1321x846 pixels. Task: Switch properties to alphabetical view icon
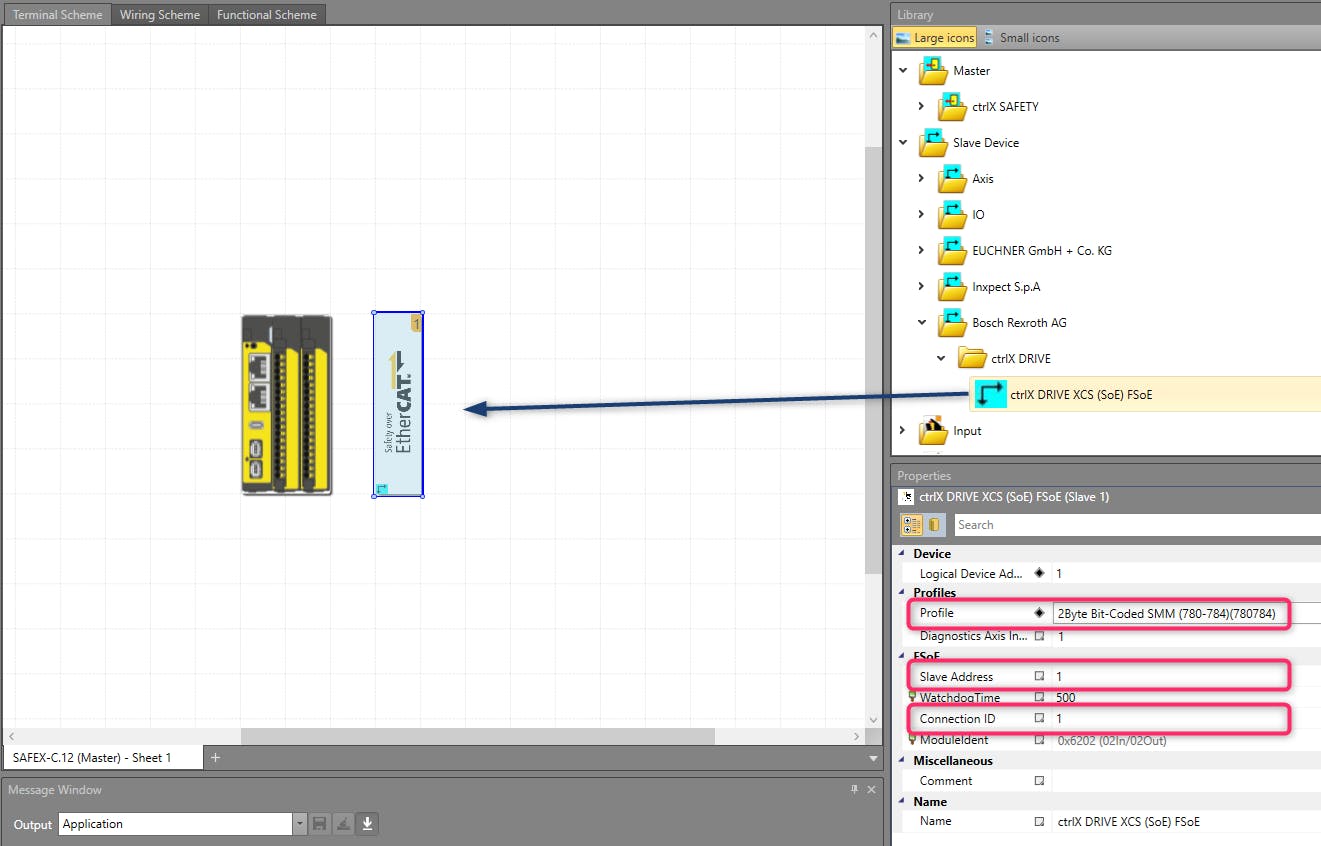[x=935, y=525]
